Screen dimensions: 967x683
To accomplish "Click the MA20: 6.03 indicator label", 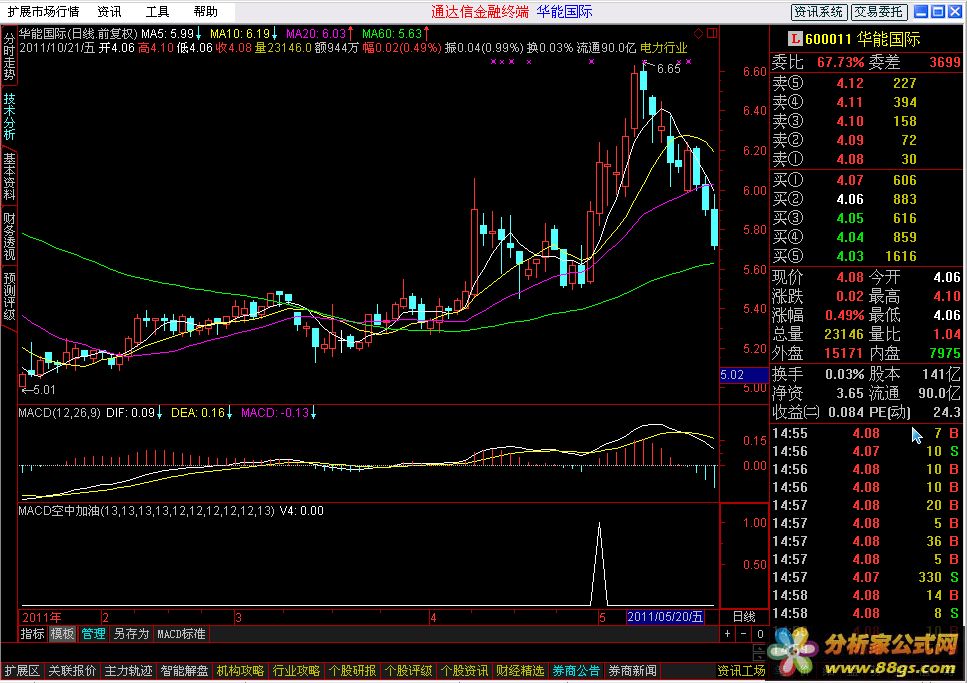I will pos(319,33).
